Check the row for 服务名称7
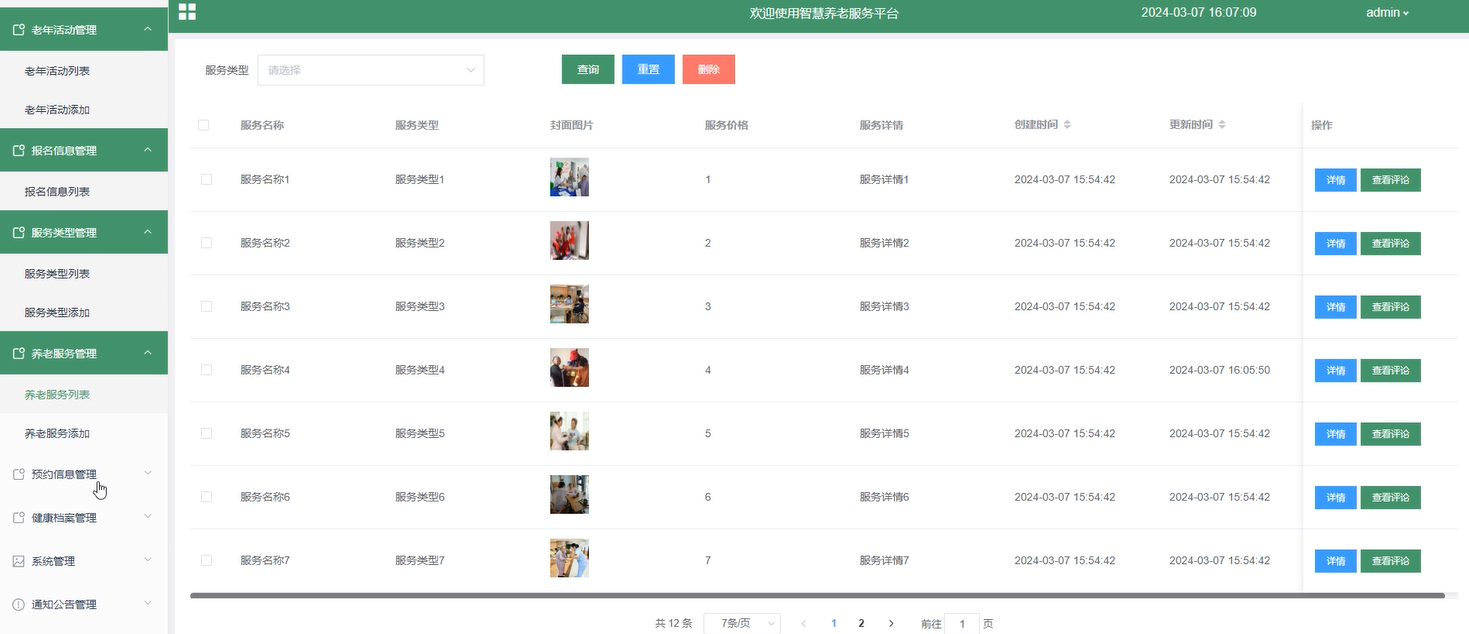 tap(207, 560)
